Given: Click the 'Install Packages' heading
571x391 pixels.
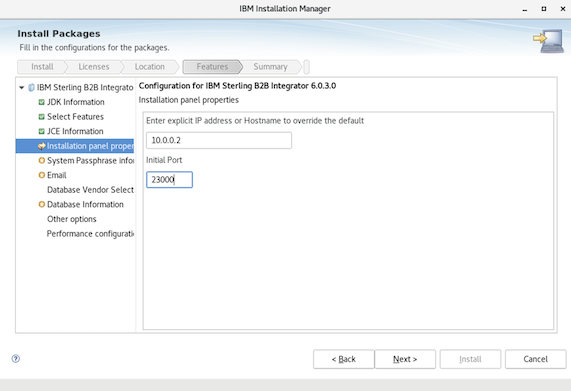Looking at the screenshot, I should pos(59,34).
